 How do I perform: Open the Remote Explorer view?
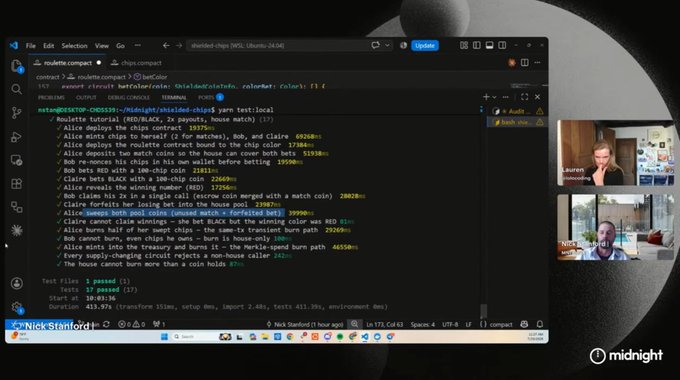(x=16, y=160)
